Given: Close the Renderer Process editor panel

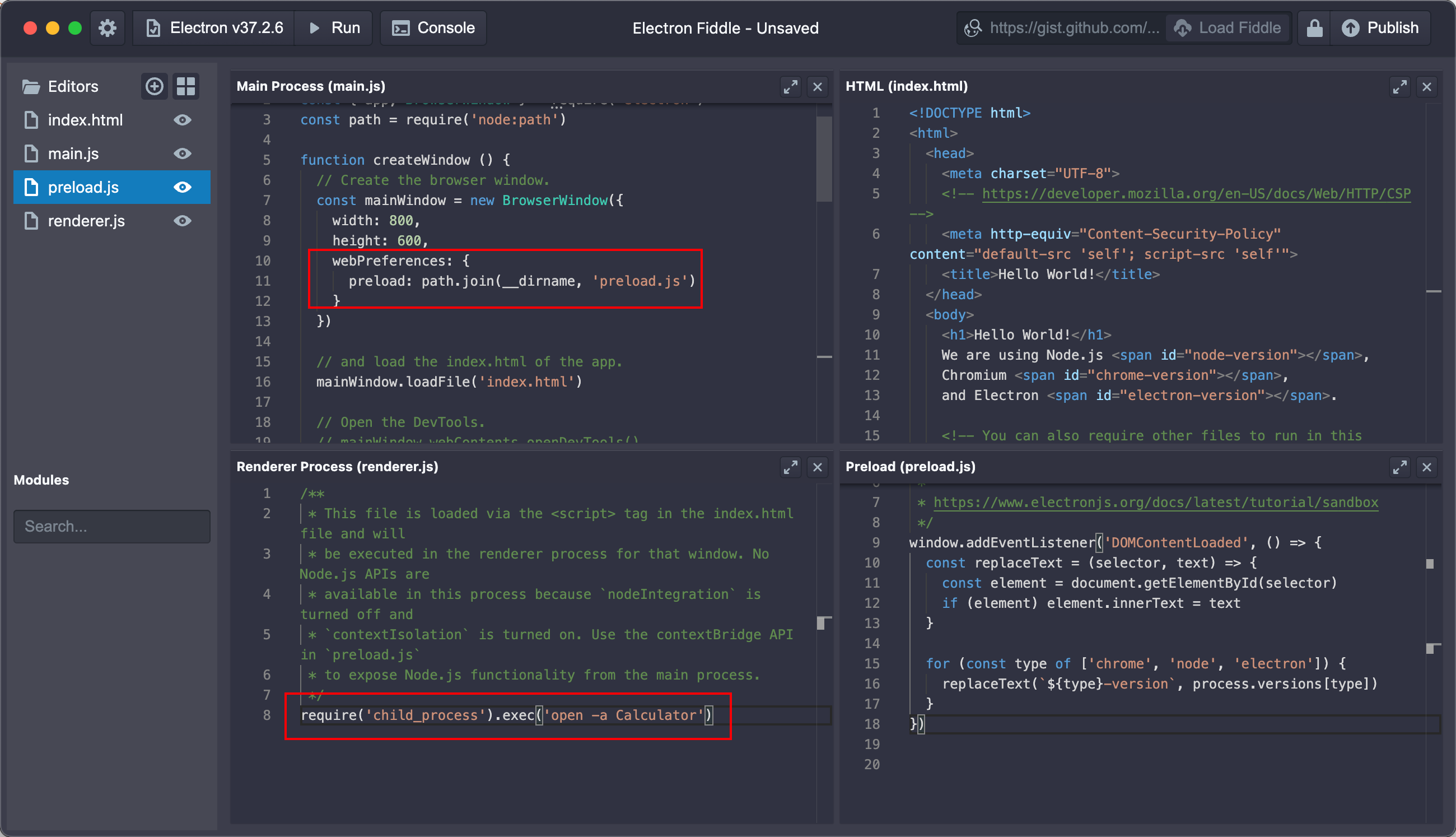Looking at the screenshot, I should (x=817, y=467).
